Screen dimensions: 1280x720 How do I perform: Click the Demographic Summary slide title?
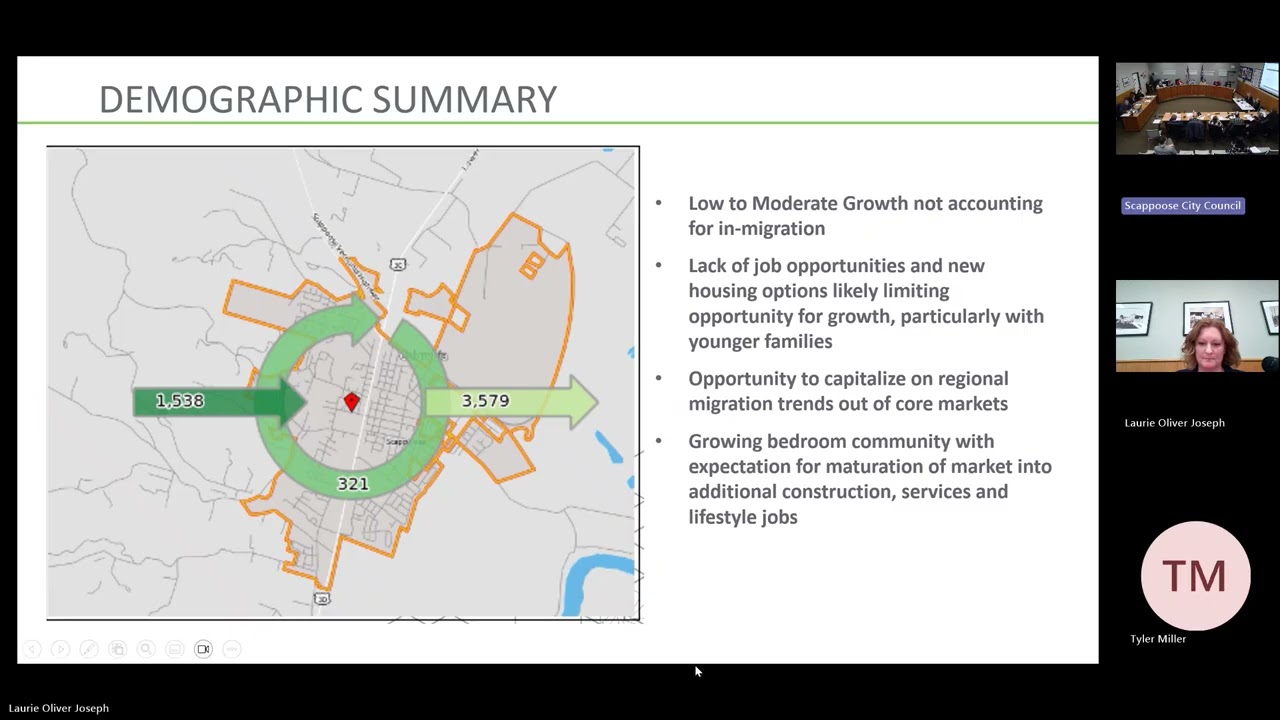(x=328, y=99)
